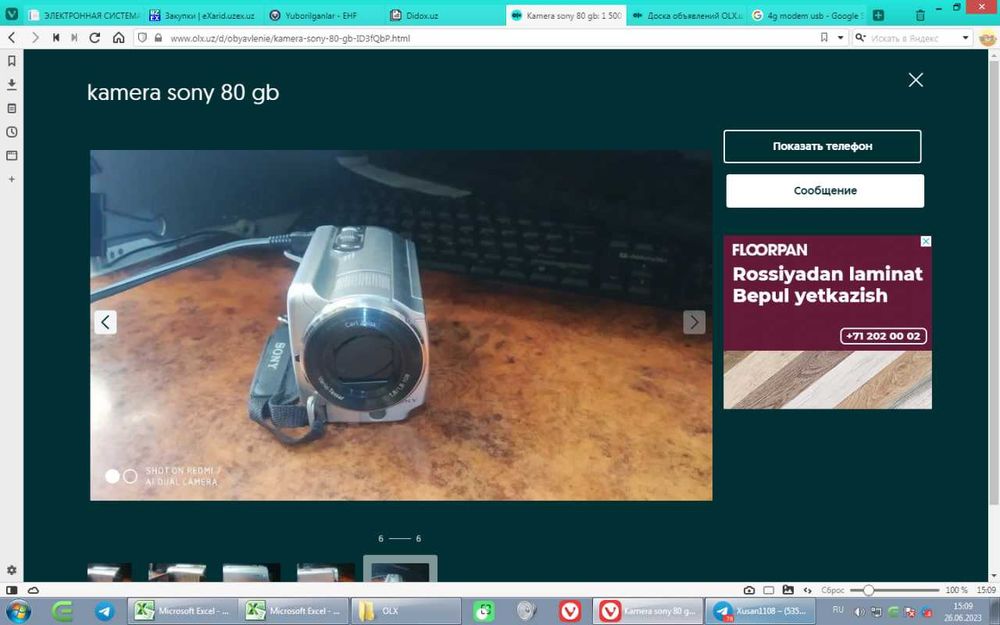The height and width of the screenshot is (625, 1000).
Task: Open the FLOORPAN laminate ad
Action: click(827, 322)
